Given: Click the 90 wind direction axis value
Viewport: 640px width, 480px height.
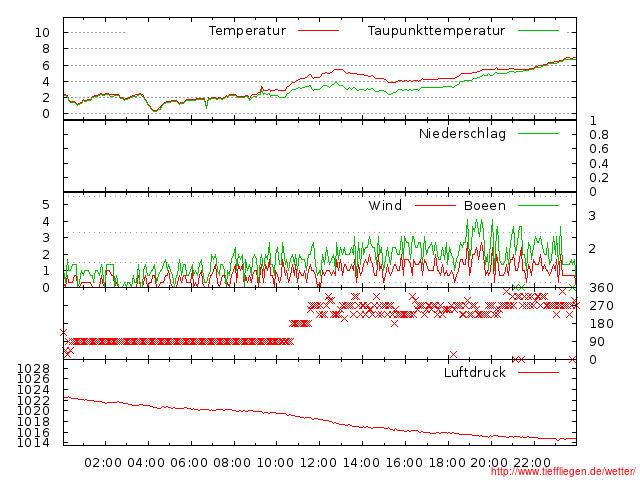Looking at the screenshot, I should tap(597, 342).
